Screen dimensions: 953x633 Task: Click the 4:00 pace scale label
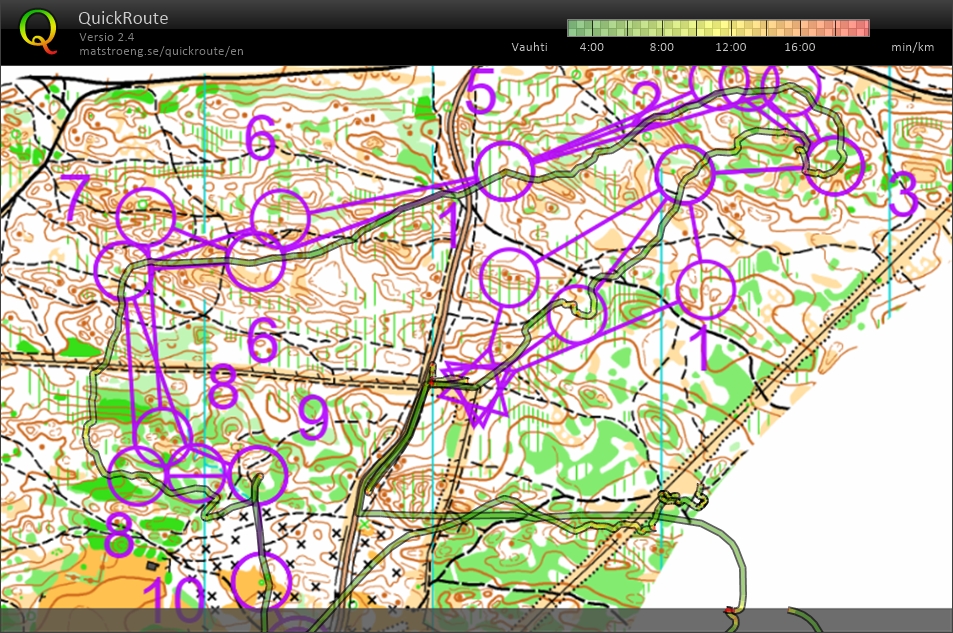(591, 47)
